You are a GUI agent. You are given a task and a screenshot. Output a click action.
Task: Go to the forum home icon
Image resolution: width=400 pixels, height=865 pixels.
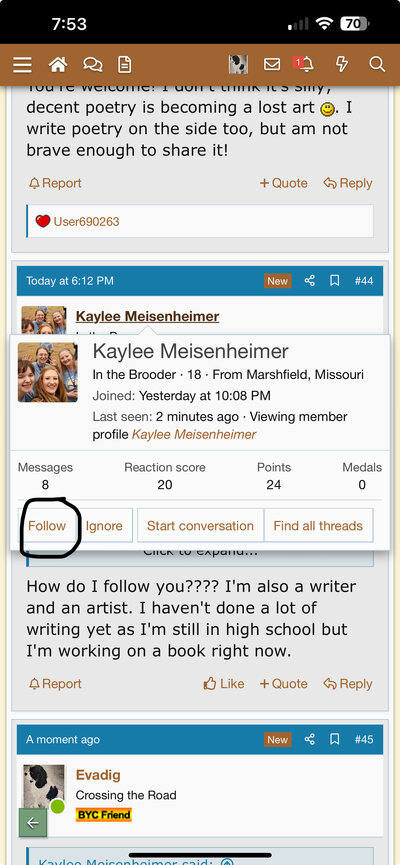[x=58, y=65]
